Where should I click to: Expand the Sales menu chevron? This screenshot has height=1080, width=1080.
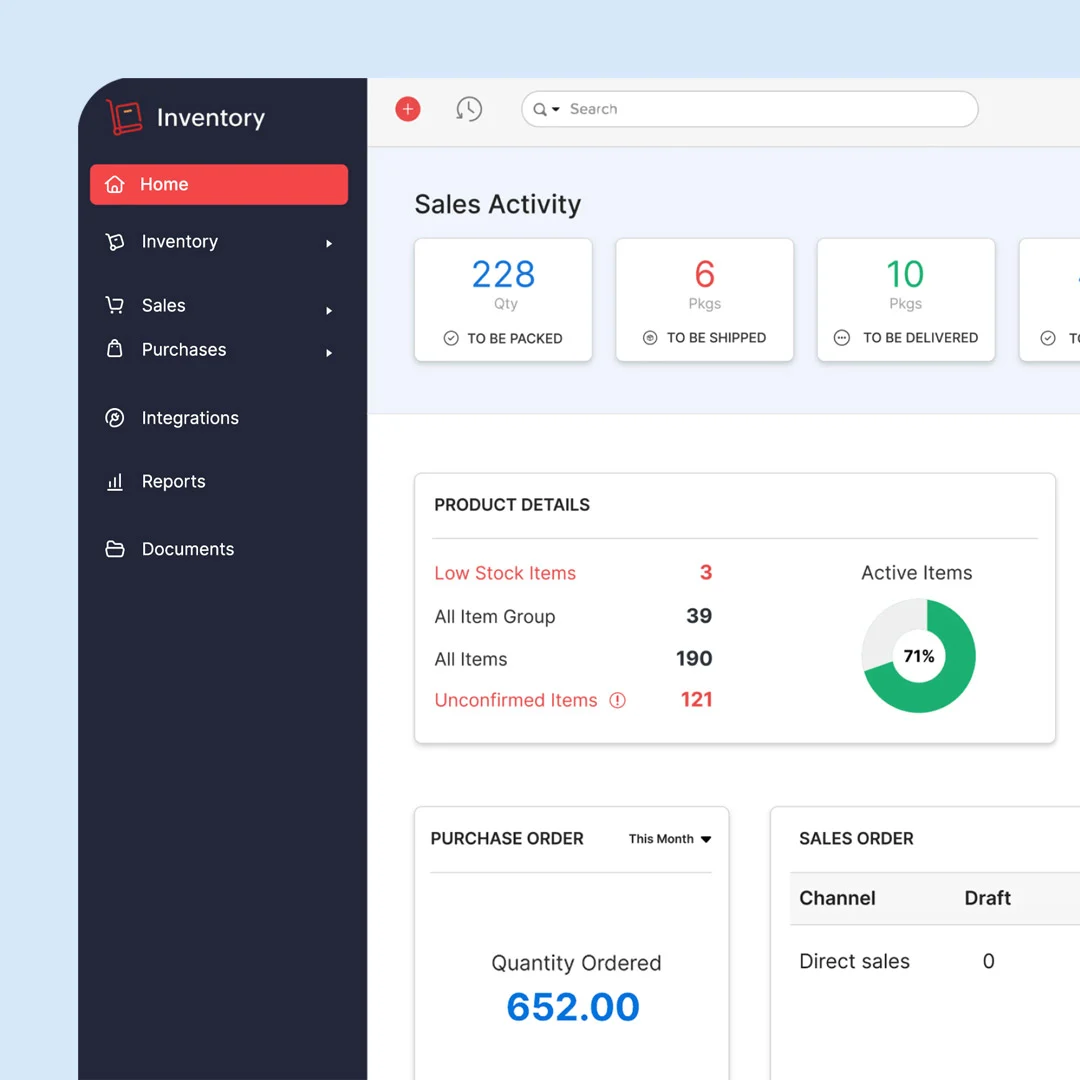point(329,310)
